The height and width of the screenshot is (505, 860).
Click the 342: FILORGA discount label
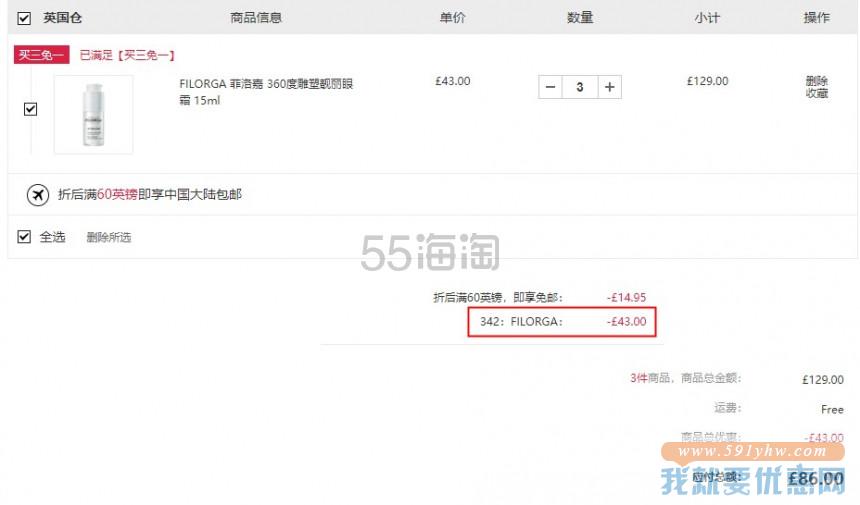[x=521, y=321]
